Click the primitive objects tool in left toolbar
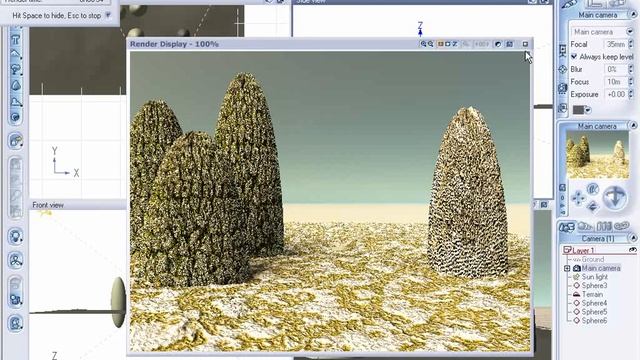 point(16,141)
